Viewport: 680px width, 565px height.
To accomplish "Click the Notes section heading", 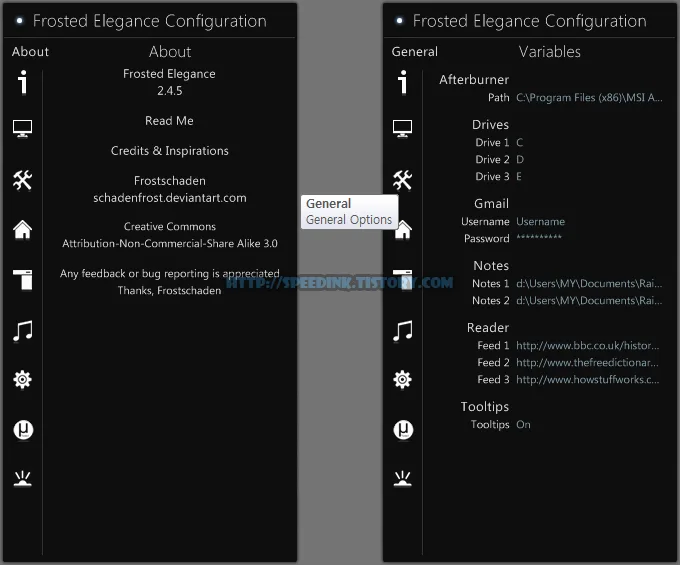I will pos(491,266).
